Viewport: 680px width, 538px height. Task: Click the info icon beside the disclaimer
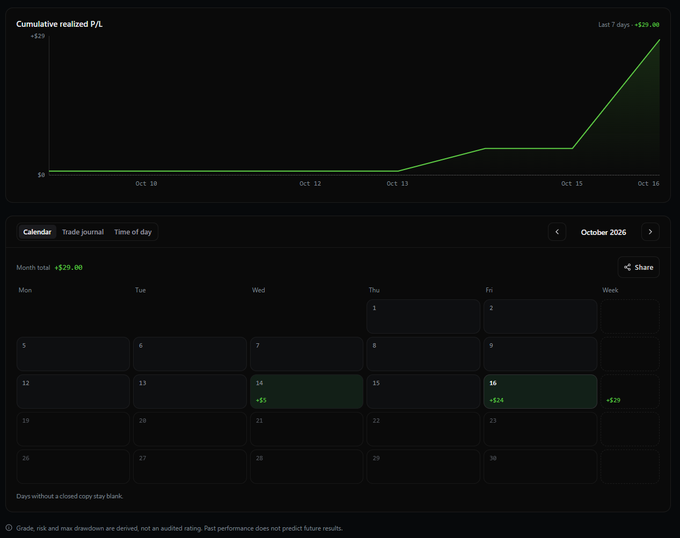coord(9,528)
